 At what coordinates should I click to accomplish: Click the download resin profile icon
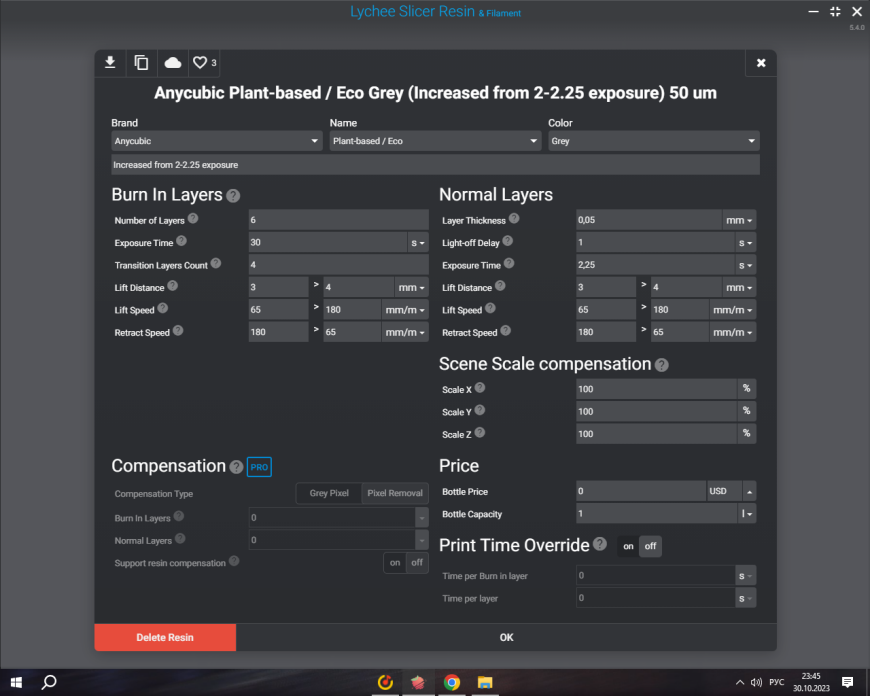coord(110,63)
